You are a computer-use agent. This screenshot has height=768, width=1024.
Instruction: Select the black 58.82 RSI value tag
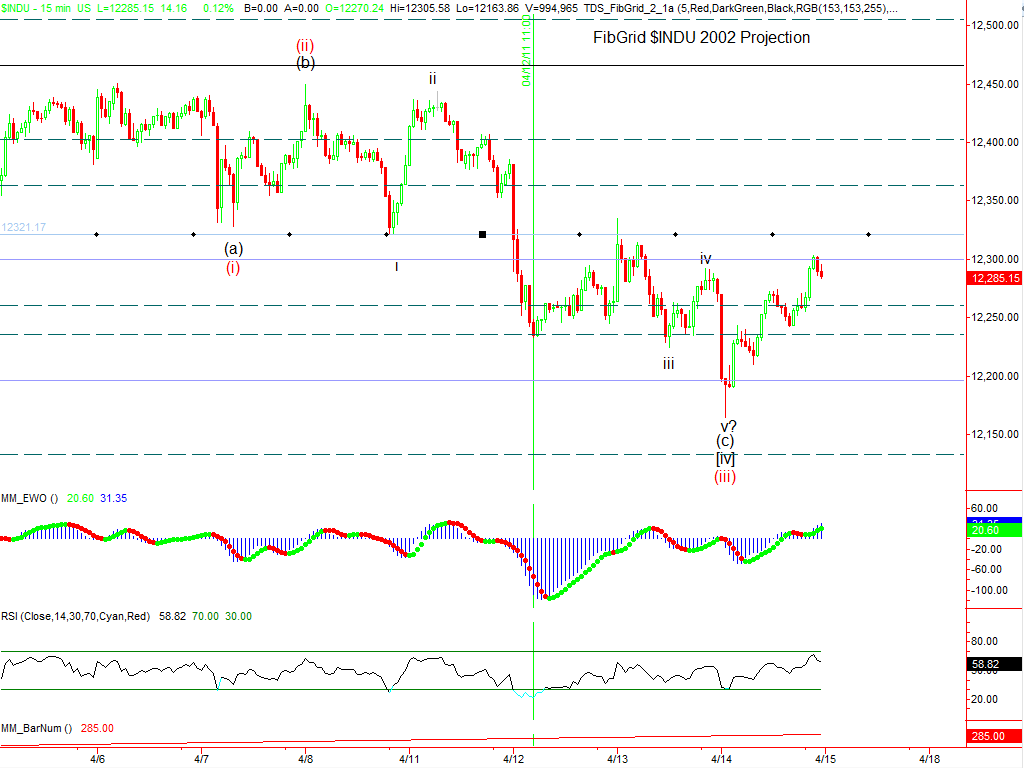[993, 663]
